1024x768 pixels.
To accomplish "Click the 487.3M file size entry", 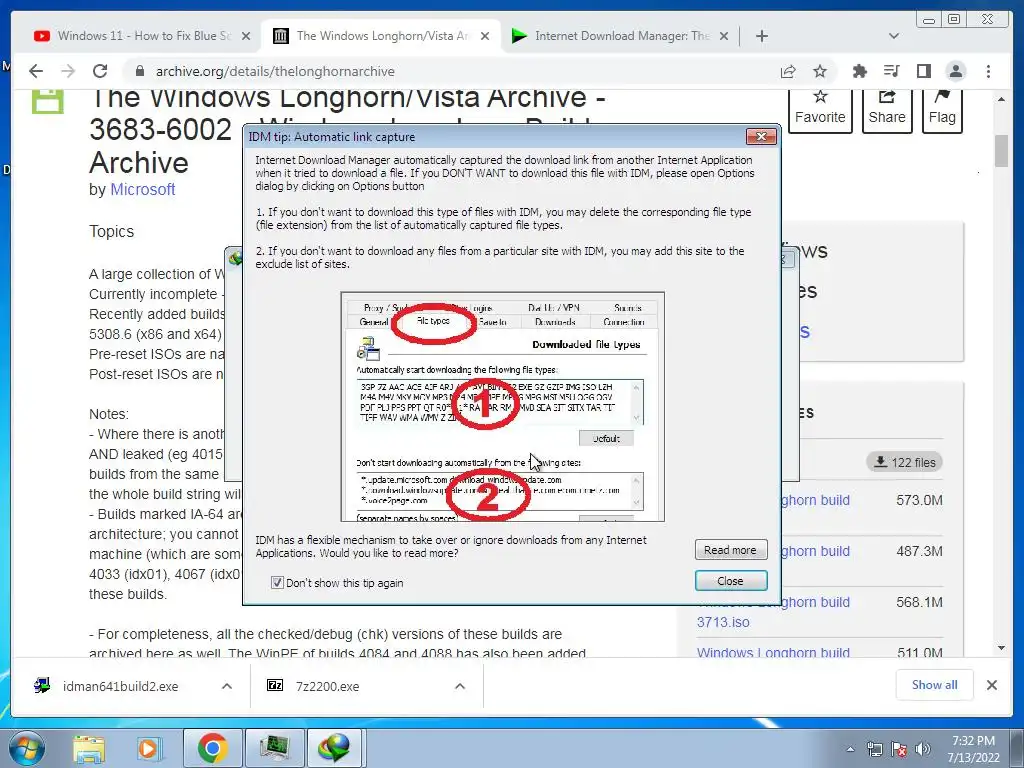I will (x=919, y=551).
